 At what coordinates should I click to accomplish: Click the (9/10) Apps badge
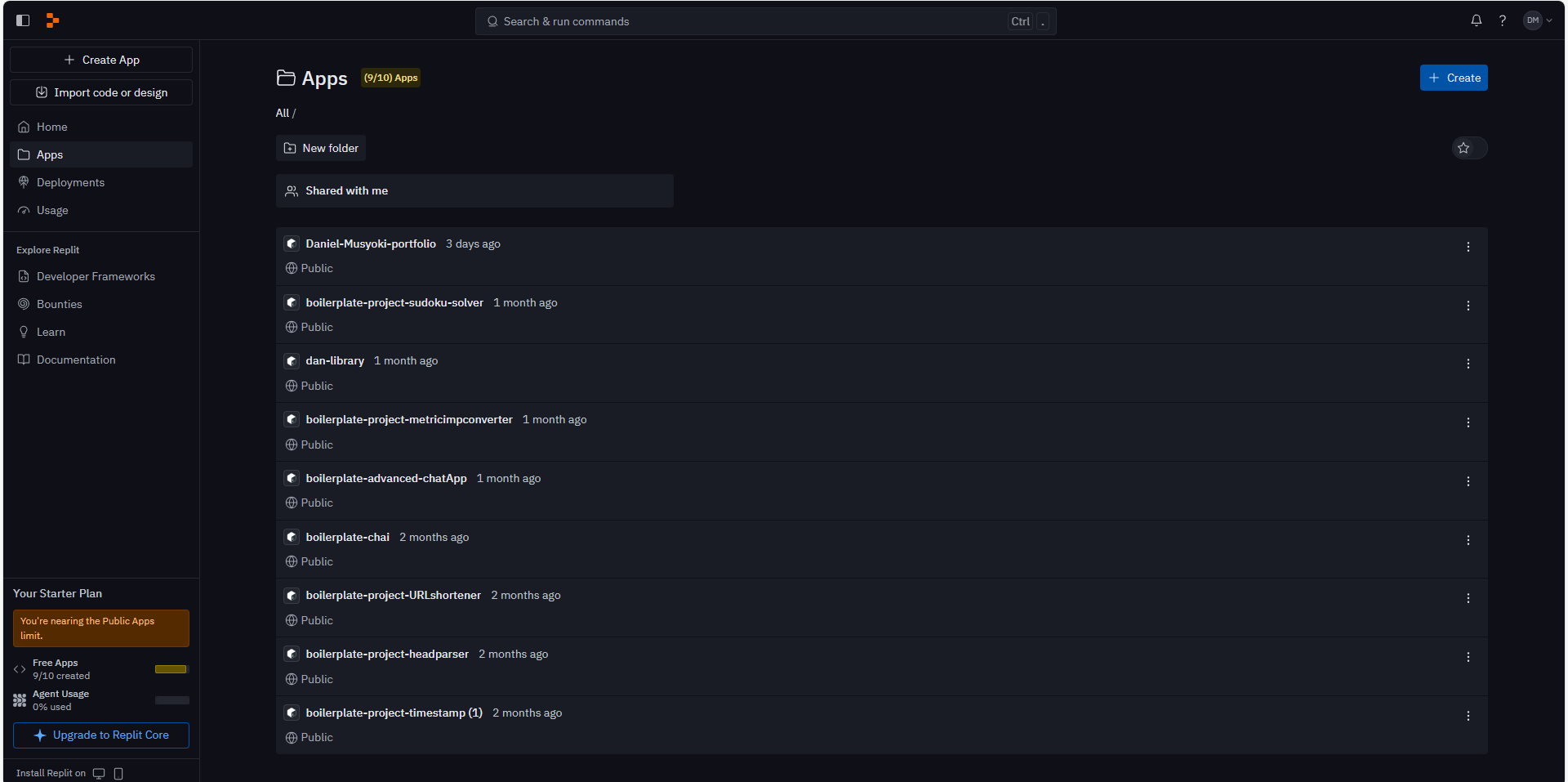coord(390,78)
